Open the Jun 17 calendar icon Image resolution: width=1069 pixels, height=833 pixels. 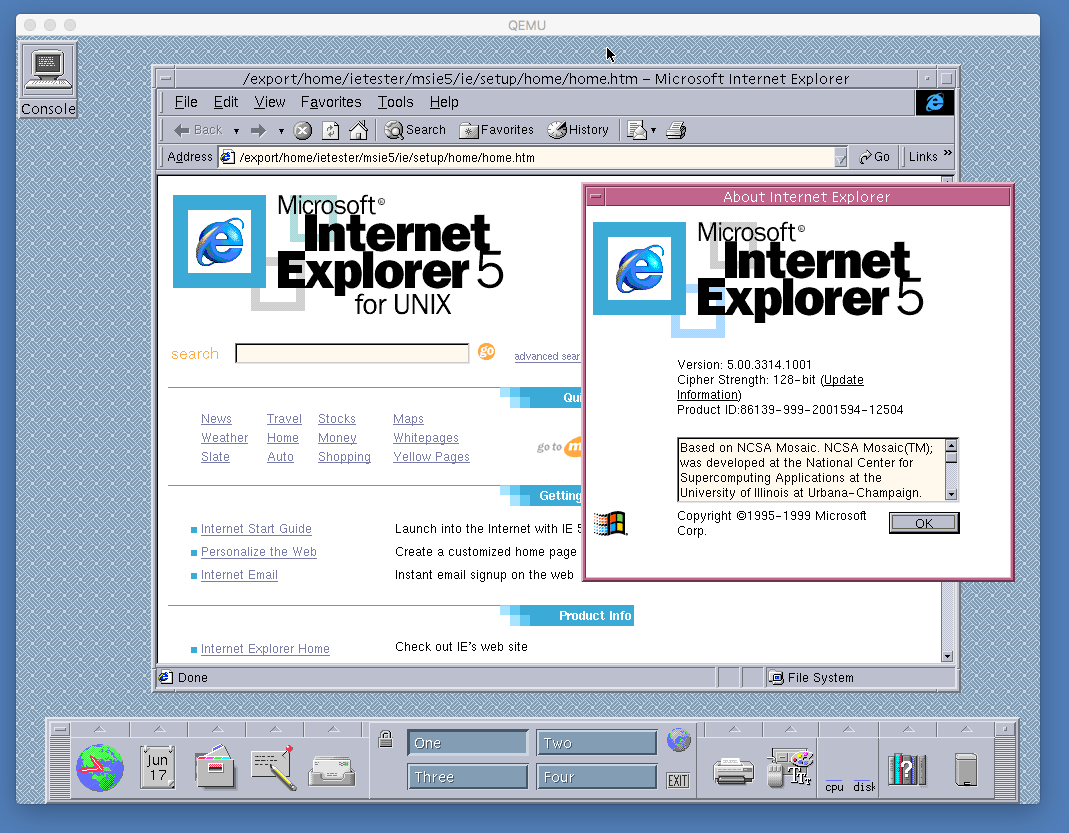pos(157,768)
